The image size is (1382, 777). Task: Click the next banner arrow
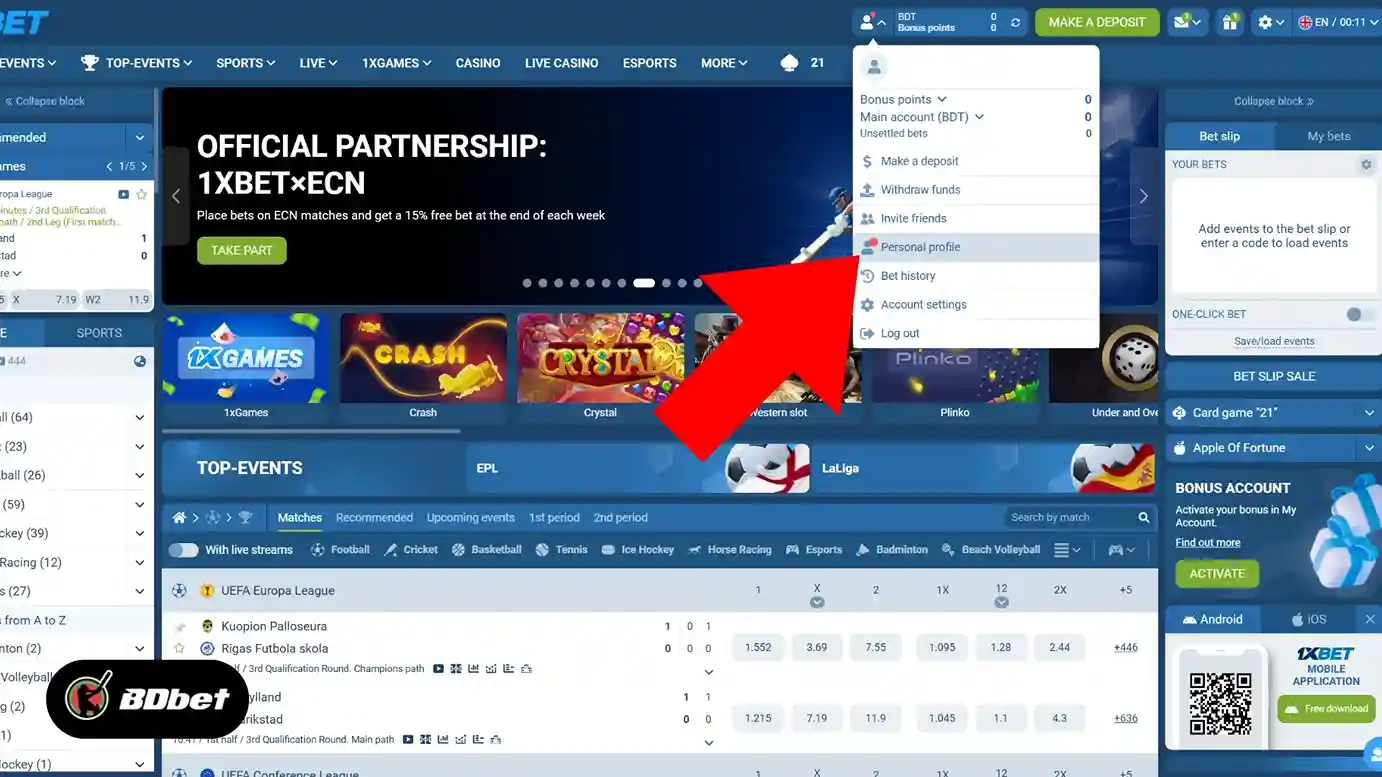click(x=1143, y=196)
